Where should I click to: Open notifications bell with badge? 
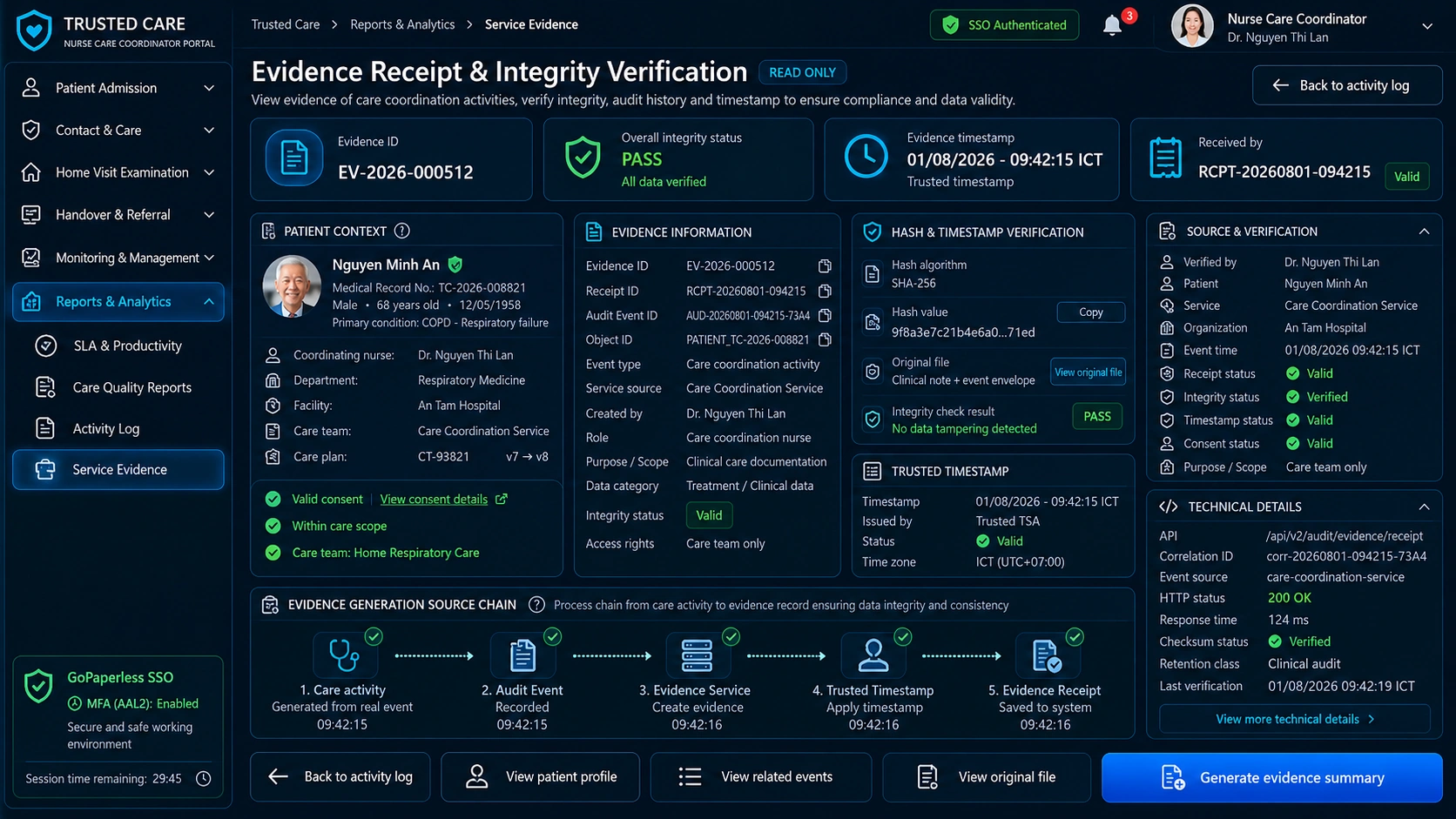(1112, 25)
